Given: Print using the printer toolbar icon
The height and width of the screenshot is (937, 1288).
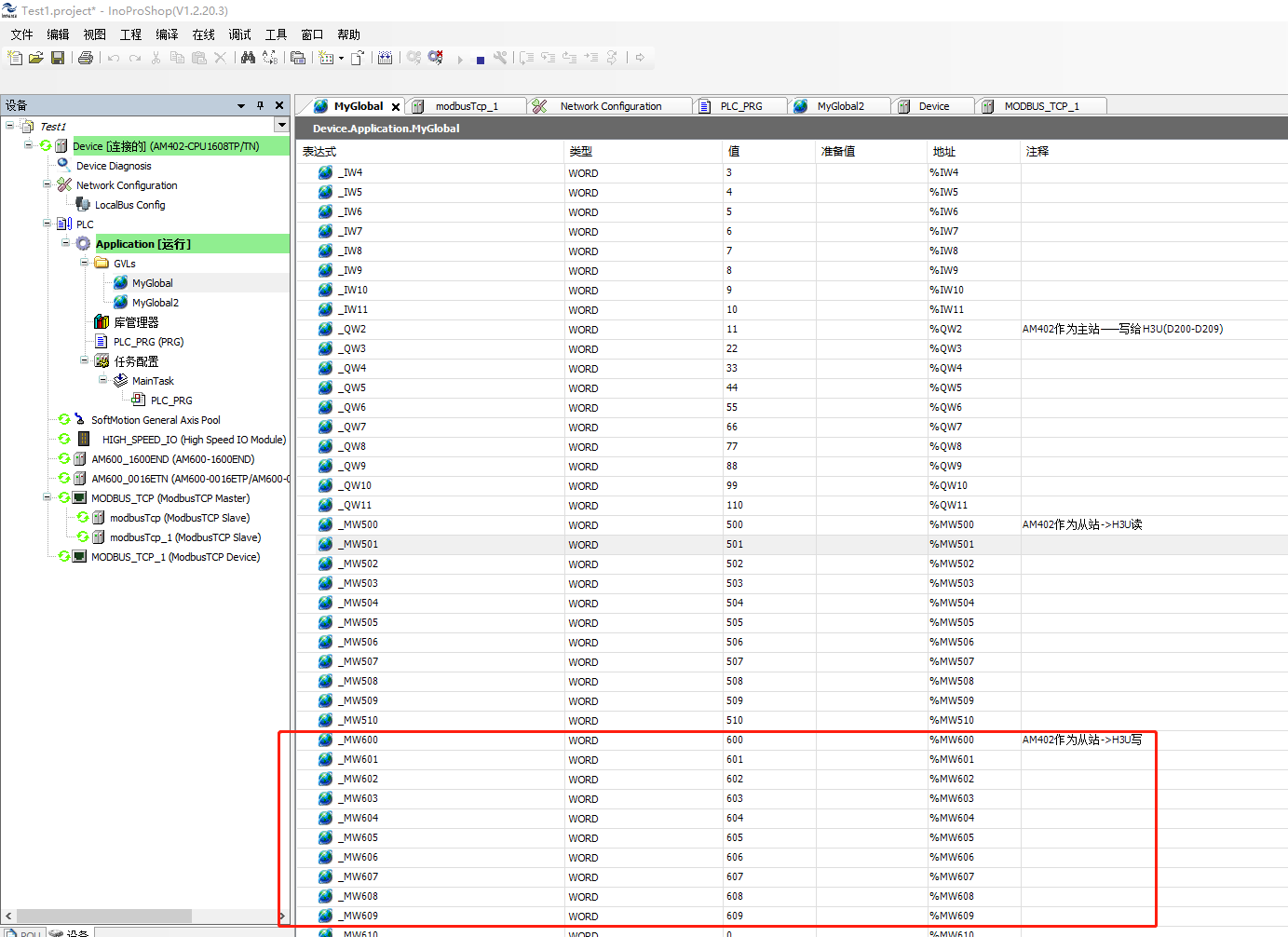Looking at the screenshot, I should point(86,58).
